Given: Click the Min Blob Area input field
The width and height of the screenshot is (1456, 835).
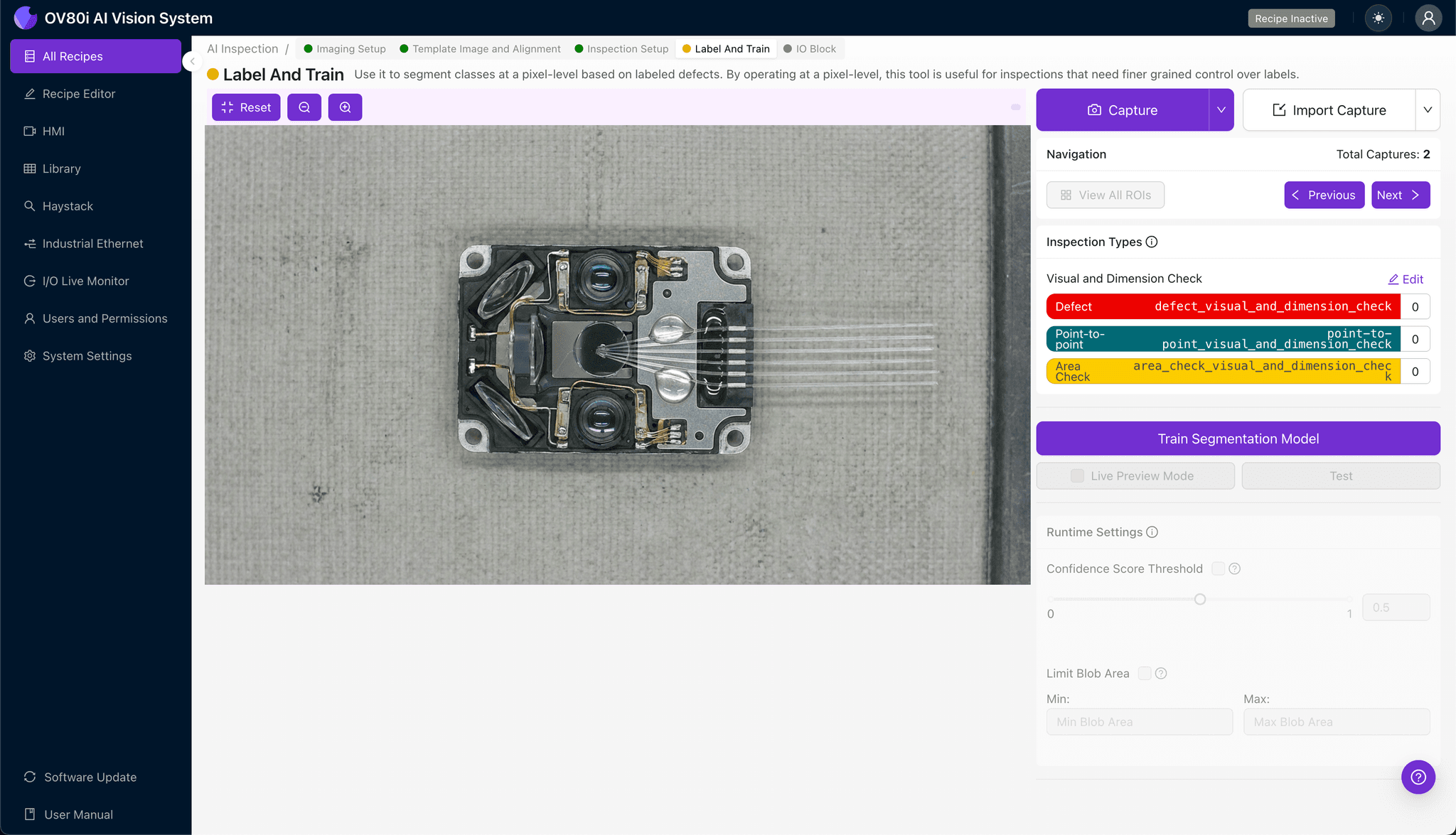Looking at the screenshot, I should pos(1139,722).
